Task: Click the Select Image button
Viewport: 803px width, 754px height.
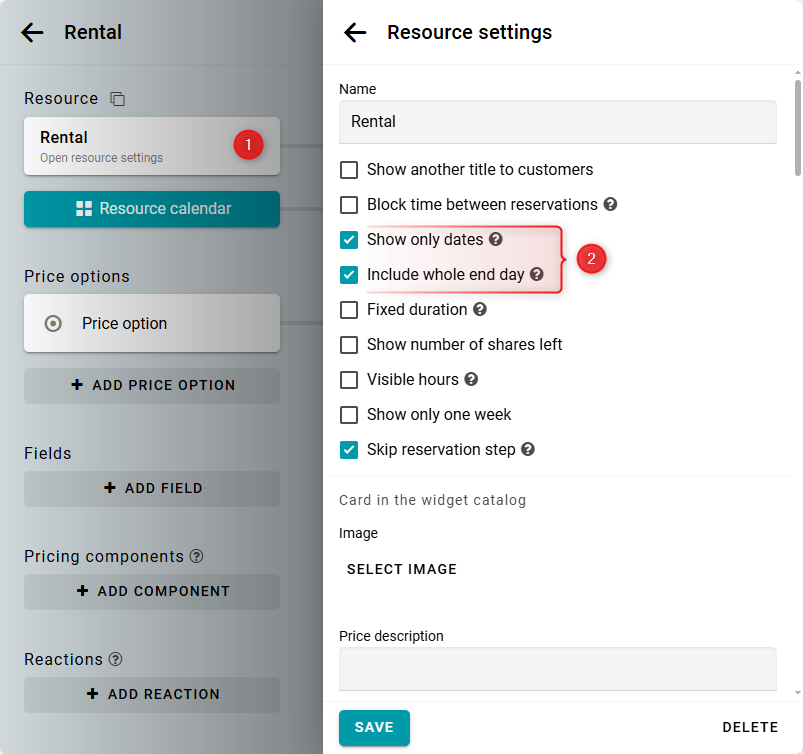Action: [402, 569]
